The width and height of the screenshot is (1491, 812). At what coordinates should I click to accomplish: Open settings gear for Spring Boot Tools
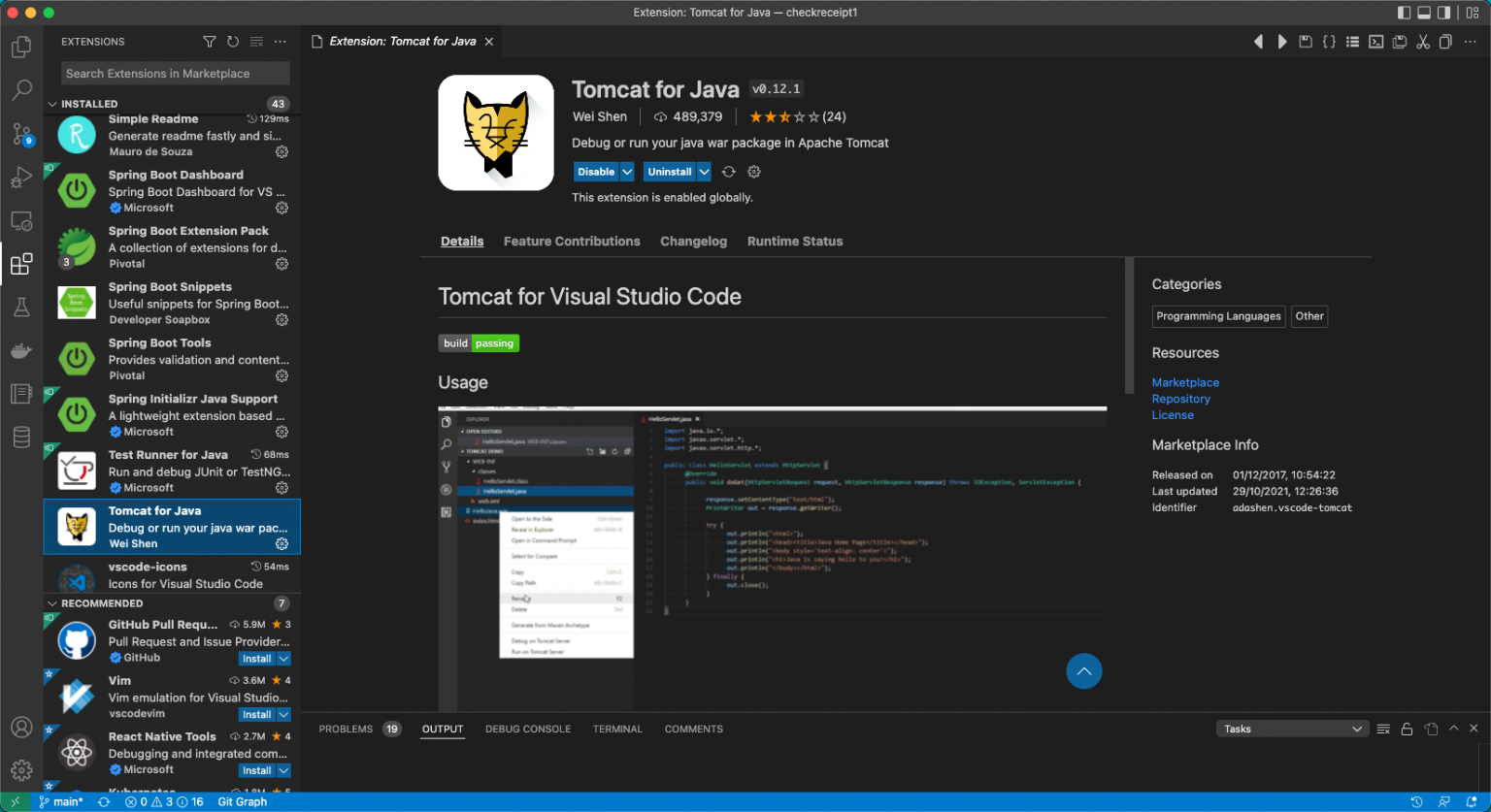[281, 374]
